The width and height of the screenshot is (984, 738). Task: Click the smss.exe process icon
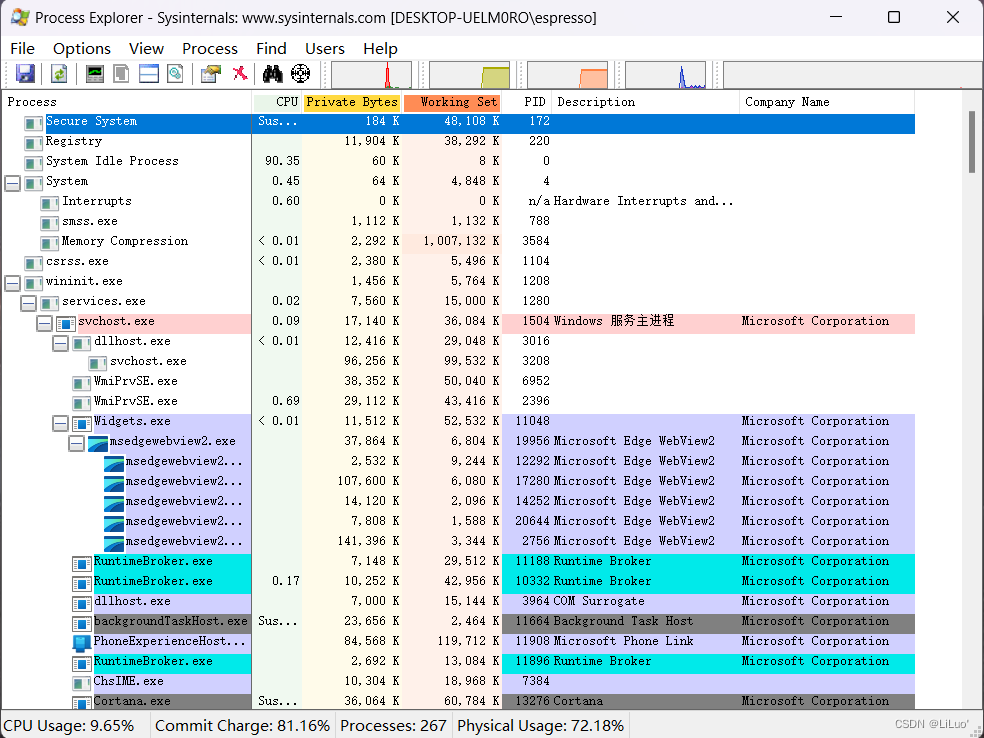coord(50,223)
